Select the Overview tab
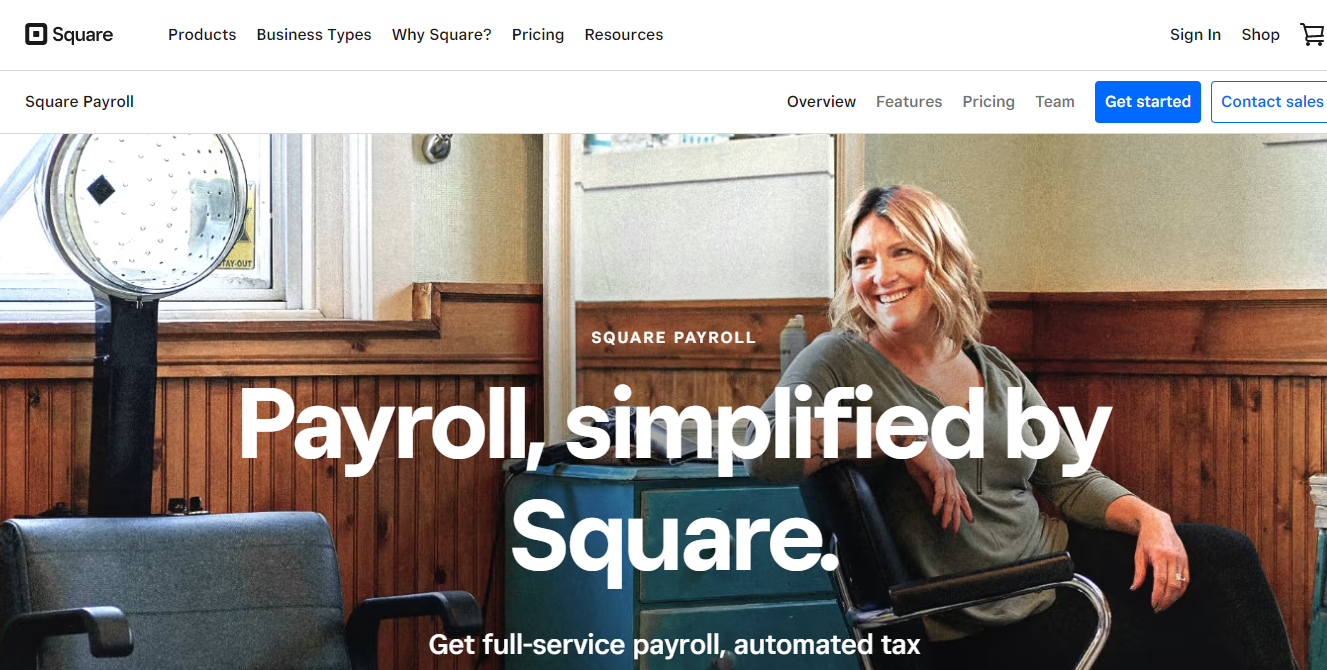Screen dimensions: 1327x670 821,102
